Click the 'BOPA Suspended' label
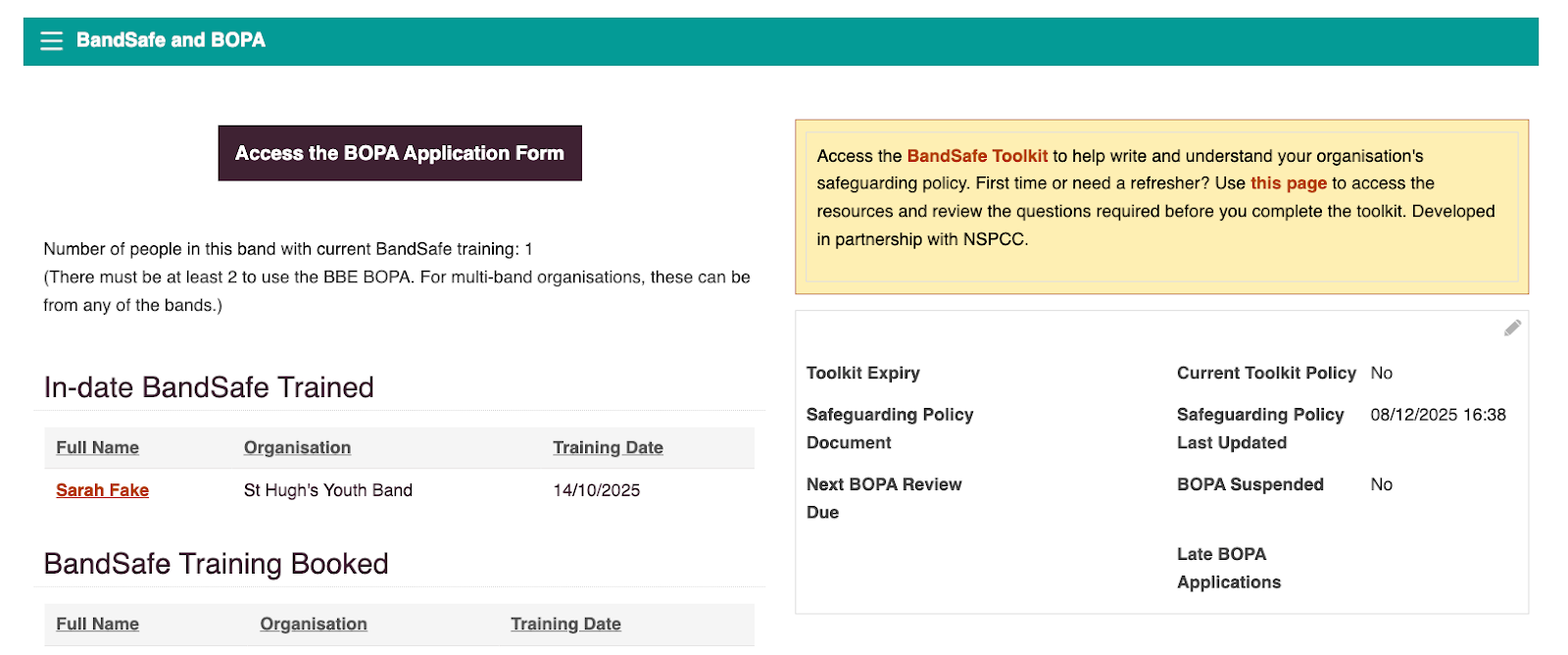The width and height of the screenshot is (1568, 655). pos(1249,484)
